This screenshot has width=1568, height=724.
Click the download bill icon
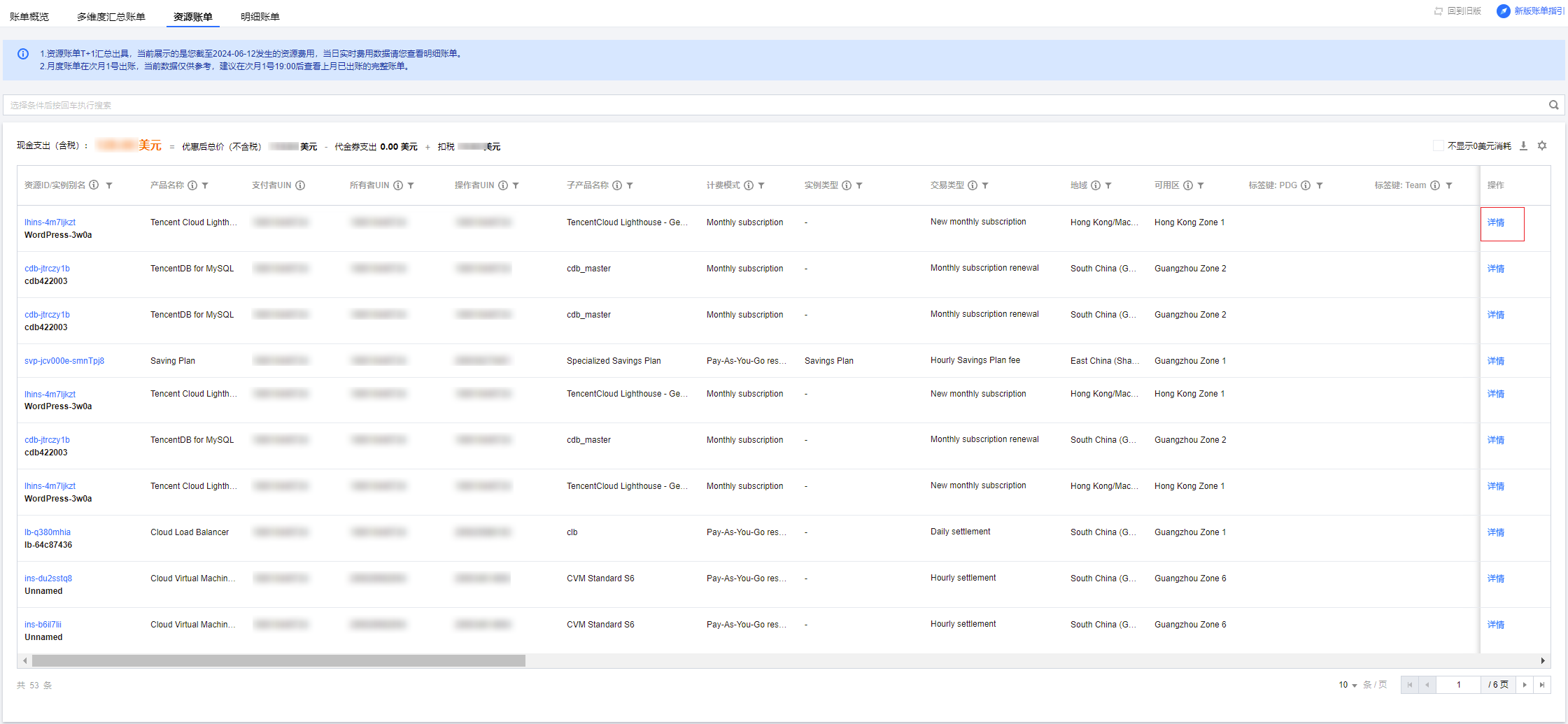[x=1523, y=145]
